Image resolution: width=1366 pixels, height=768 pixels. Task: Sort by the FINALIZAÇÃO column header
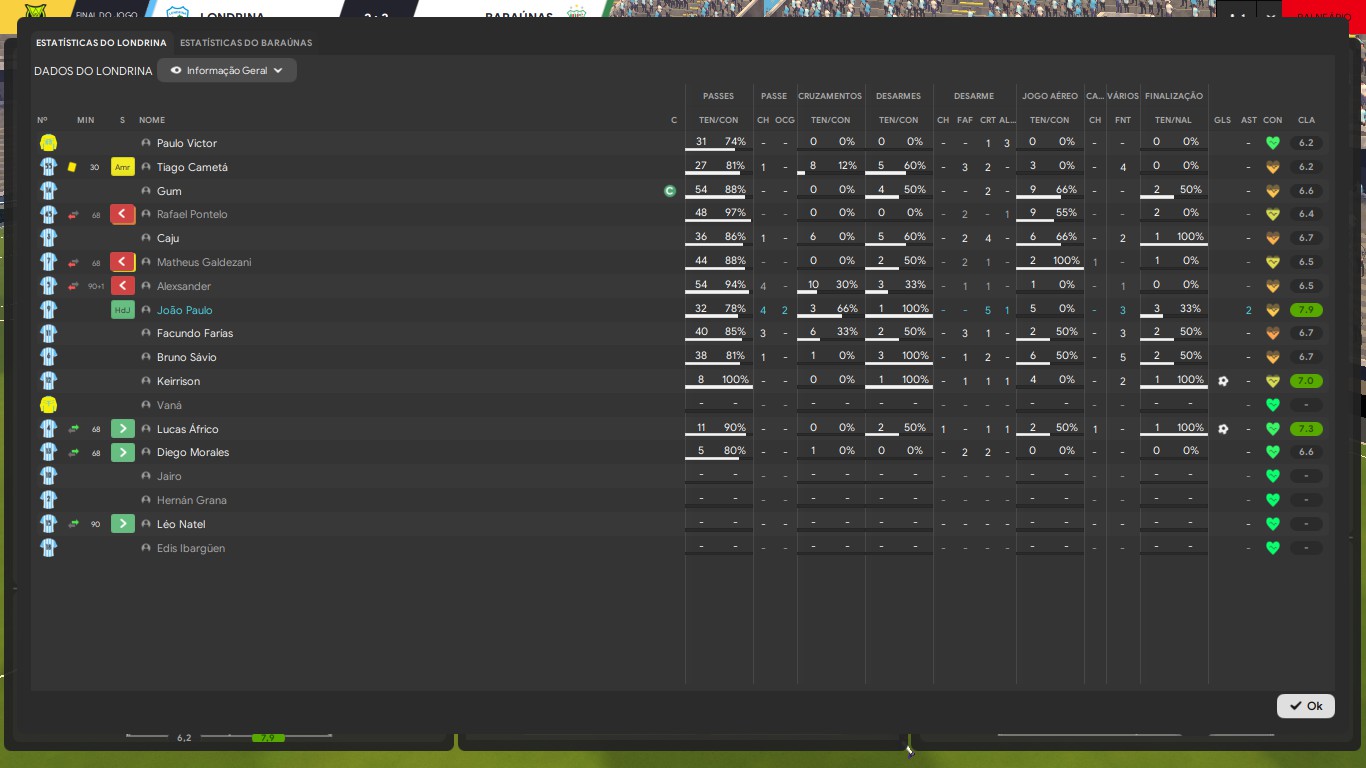click(1174, 96)
